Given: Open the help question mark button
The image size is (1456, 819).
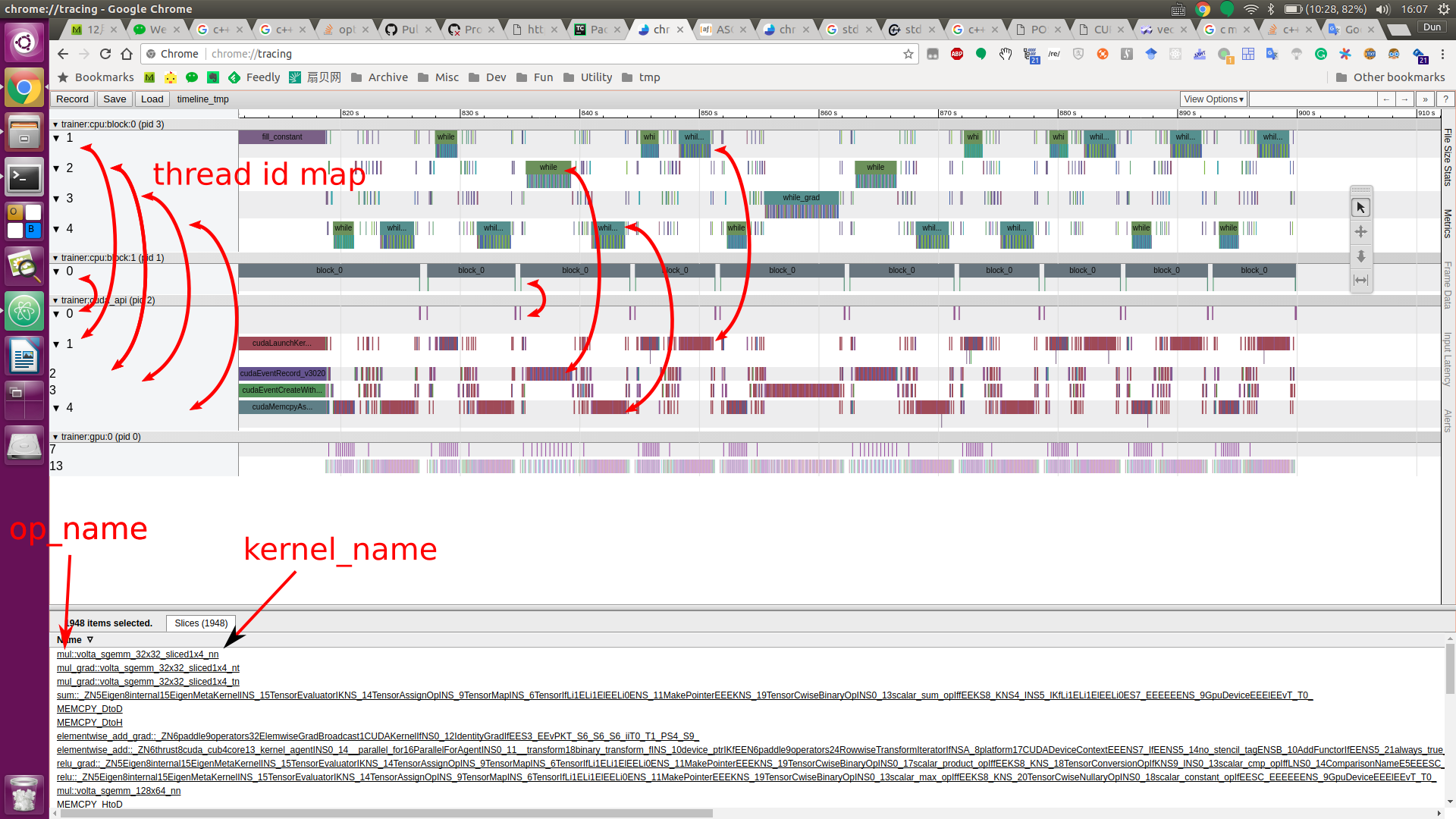Looking at the screenshot, I should click(1445, 99).
